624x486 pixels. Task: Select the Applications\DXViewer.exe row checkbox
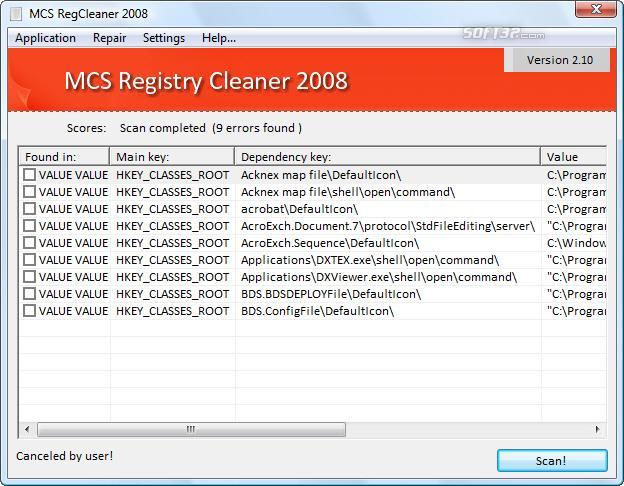(x=29, y=277)
